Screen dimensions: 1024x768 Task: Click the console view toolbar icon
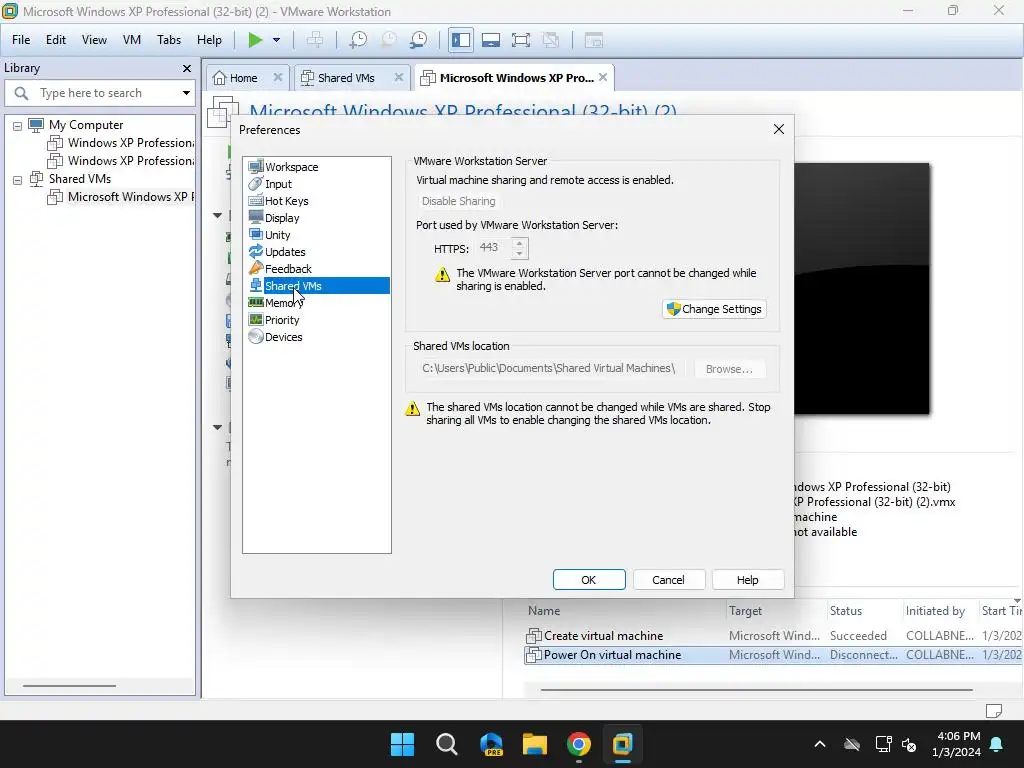coord(593,40)
